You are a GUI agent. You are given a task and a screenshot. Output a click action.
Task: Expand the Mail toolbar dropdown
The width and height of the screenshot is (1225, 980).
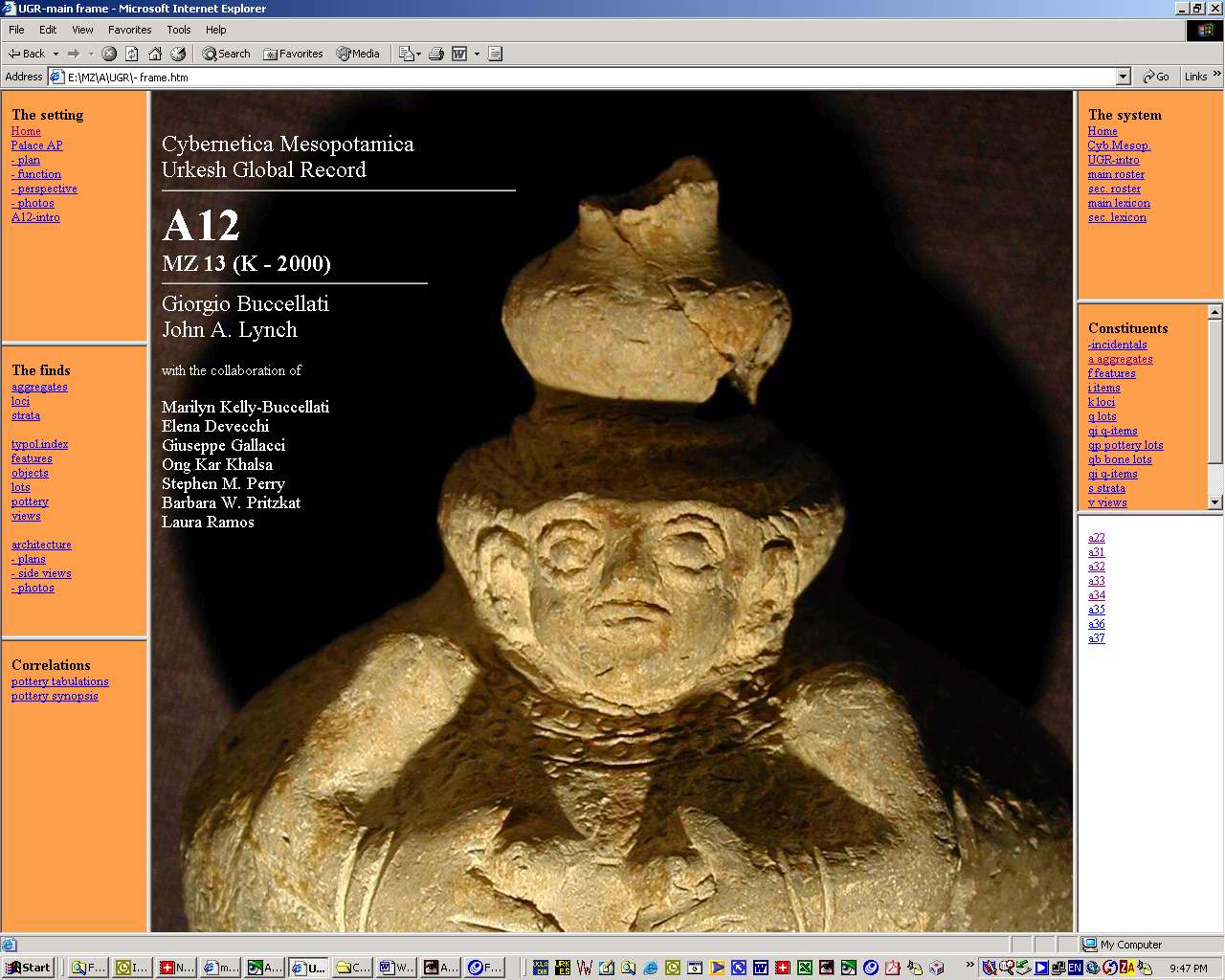point(418,54)
